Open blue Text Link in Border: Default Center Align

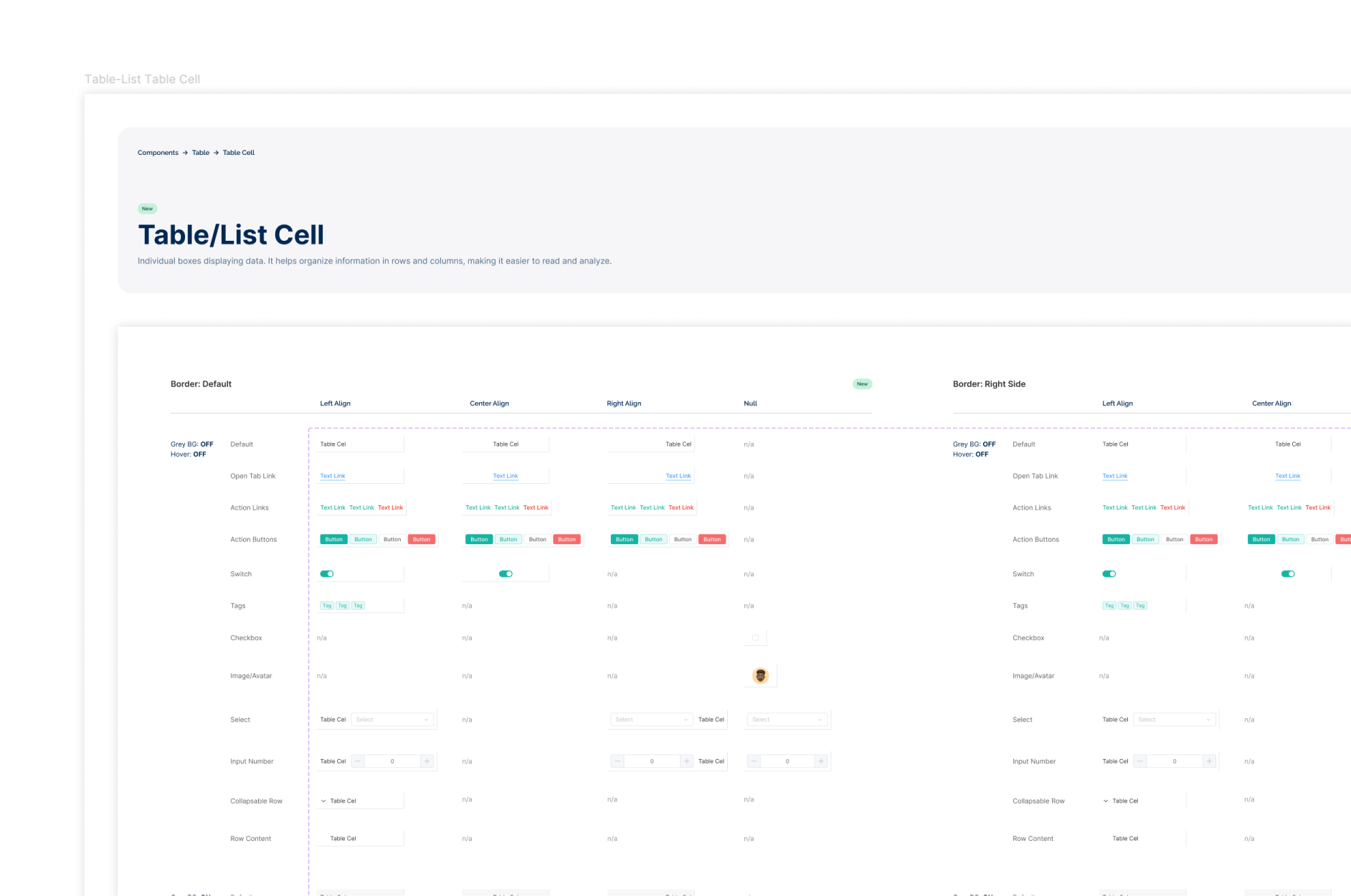(x=506, y=476)
